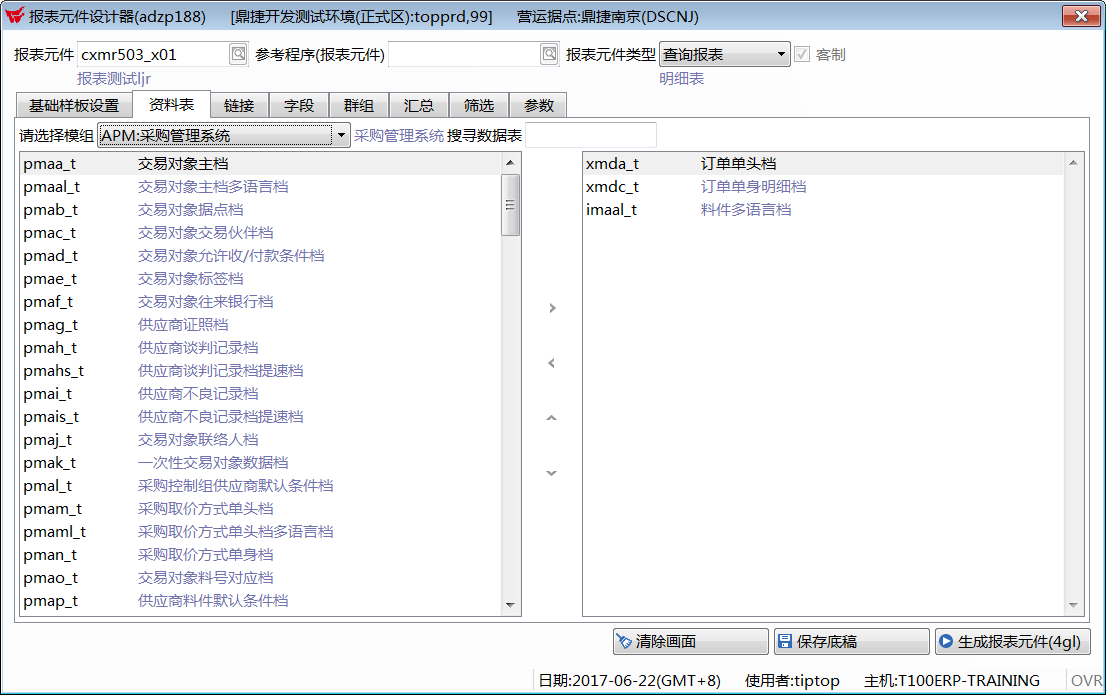Click 生成报表元件(4gl) button

point(1013,641)
